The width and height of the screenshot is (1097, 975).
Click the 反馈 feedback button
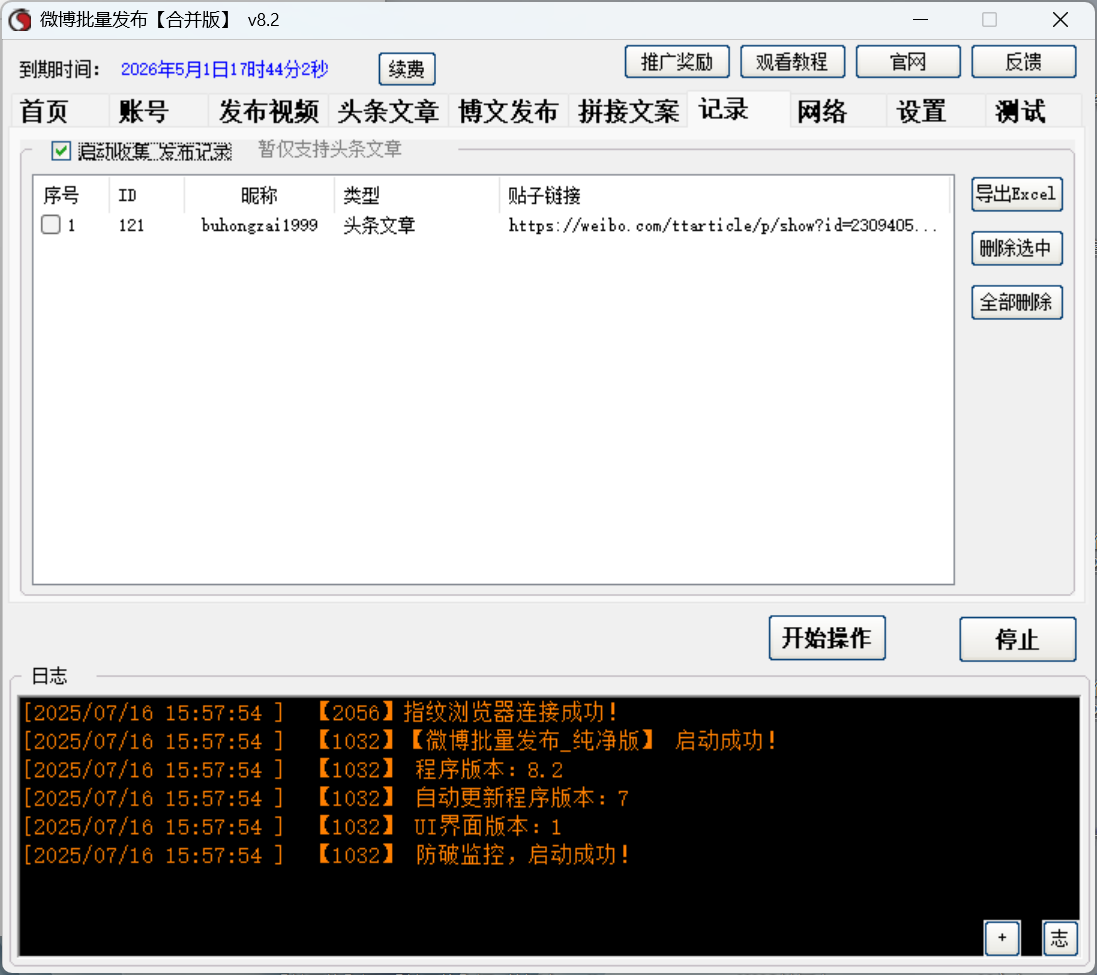[x=1024, y=62]
